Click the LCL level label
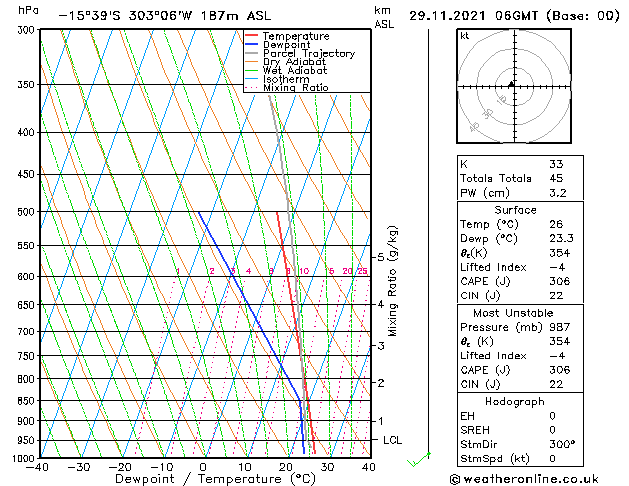Image resolution: width=629 pixels, height=486 pixels. pyautogui.click(x=392, y=440)
